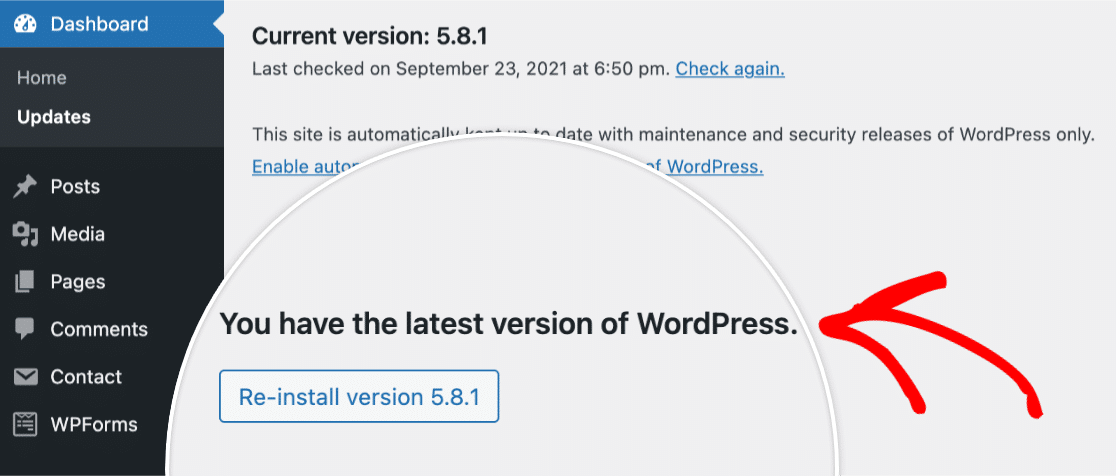
Task: Click the Media camera-and-music icon
Action: pos(26,234)
